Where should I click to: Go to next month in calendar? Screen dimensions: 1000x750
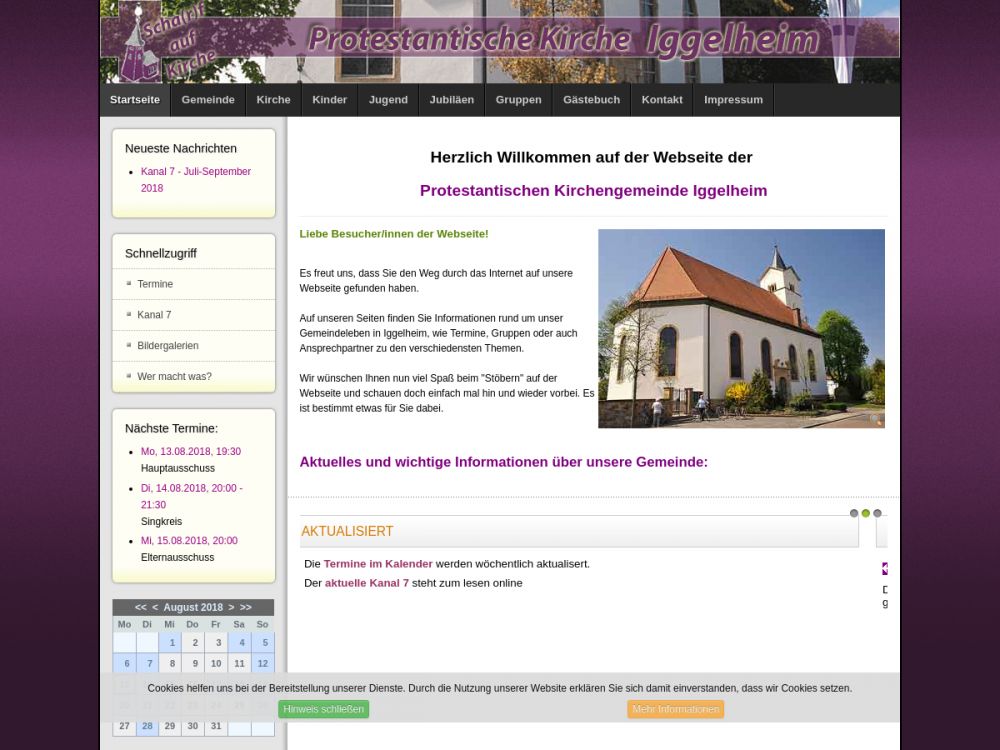point(231,607)
